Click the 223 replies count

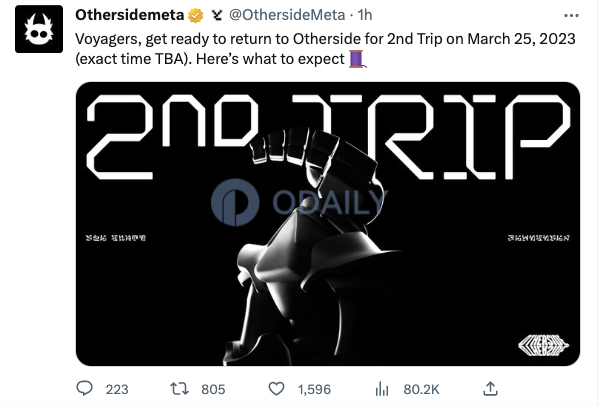[x=117, y=390]
